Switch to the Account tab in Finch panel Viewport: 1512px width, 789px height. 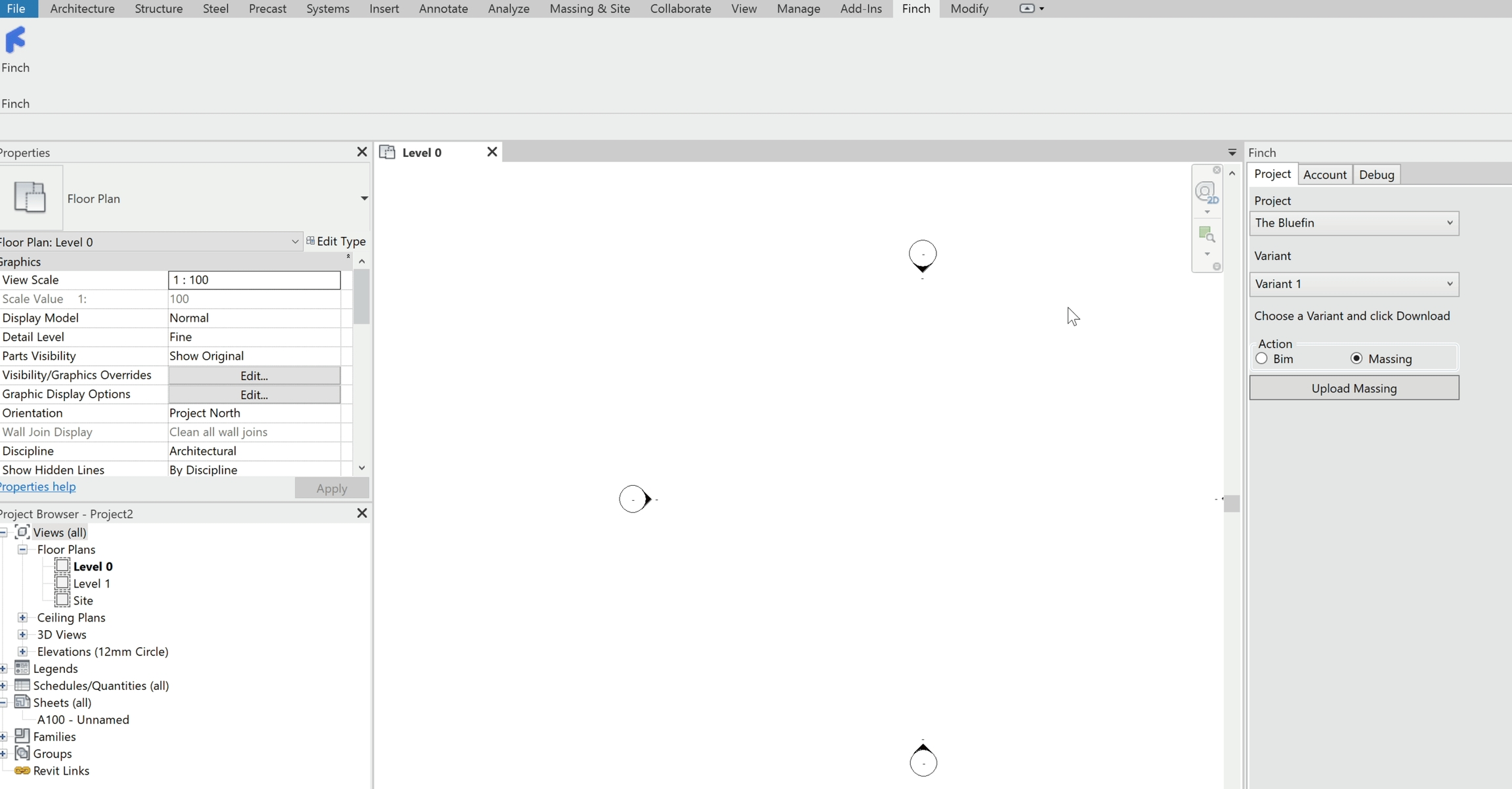1324,175
